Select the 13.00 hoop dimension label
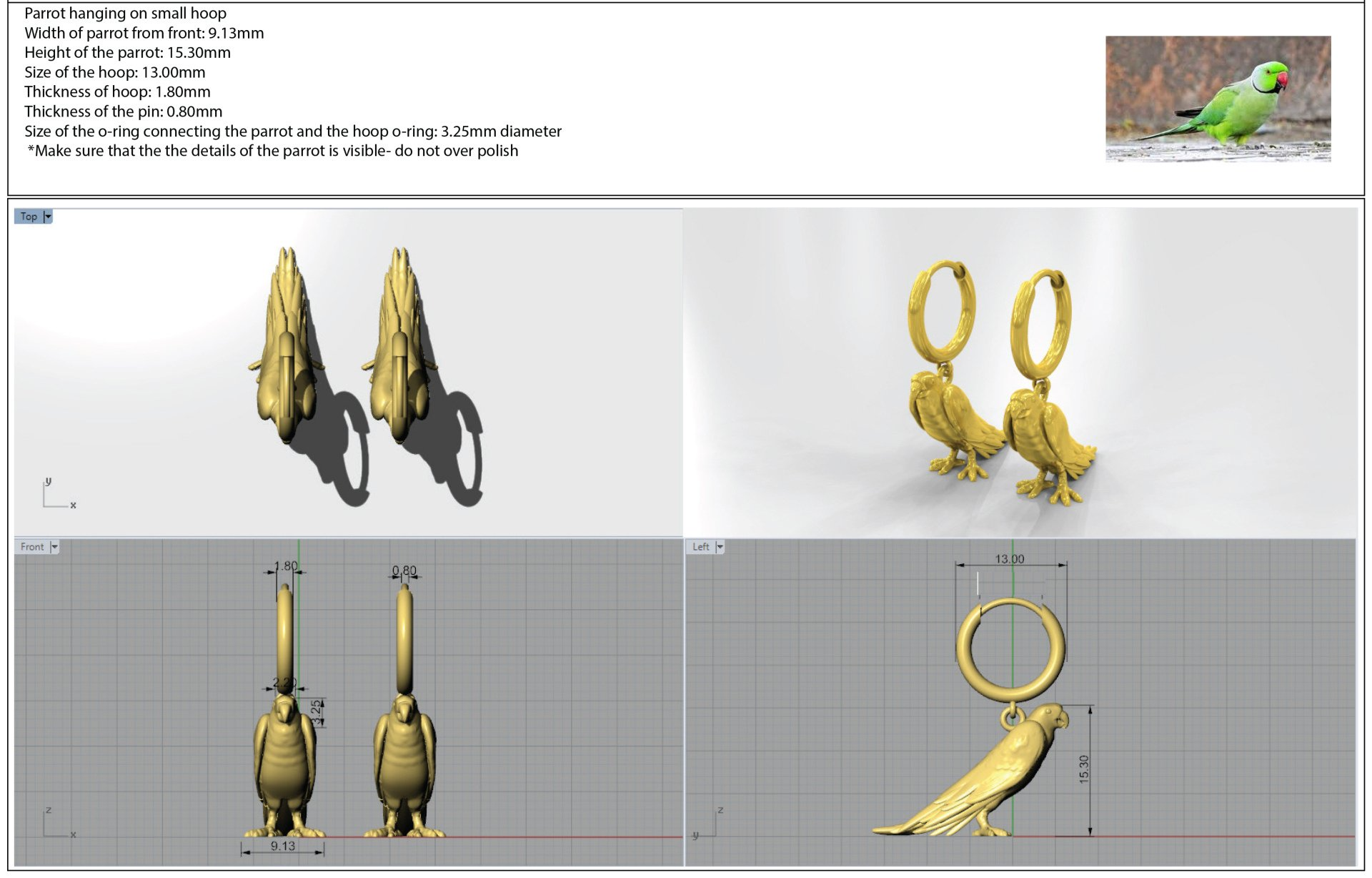Viewport: 1372px width, 878px height. (1009, 559)
